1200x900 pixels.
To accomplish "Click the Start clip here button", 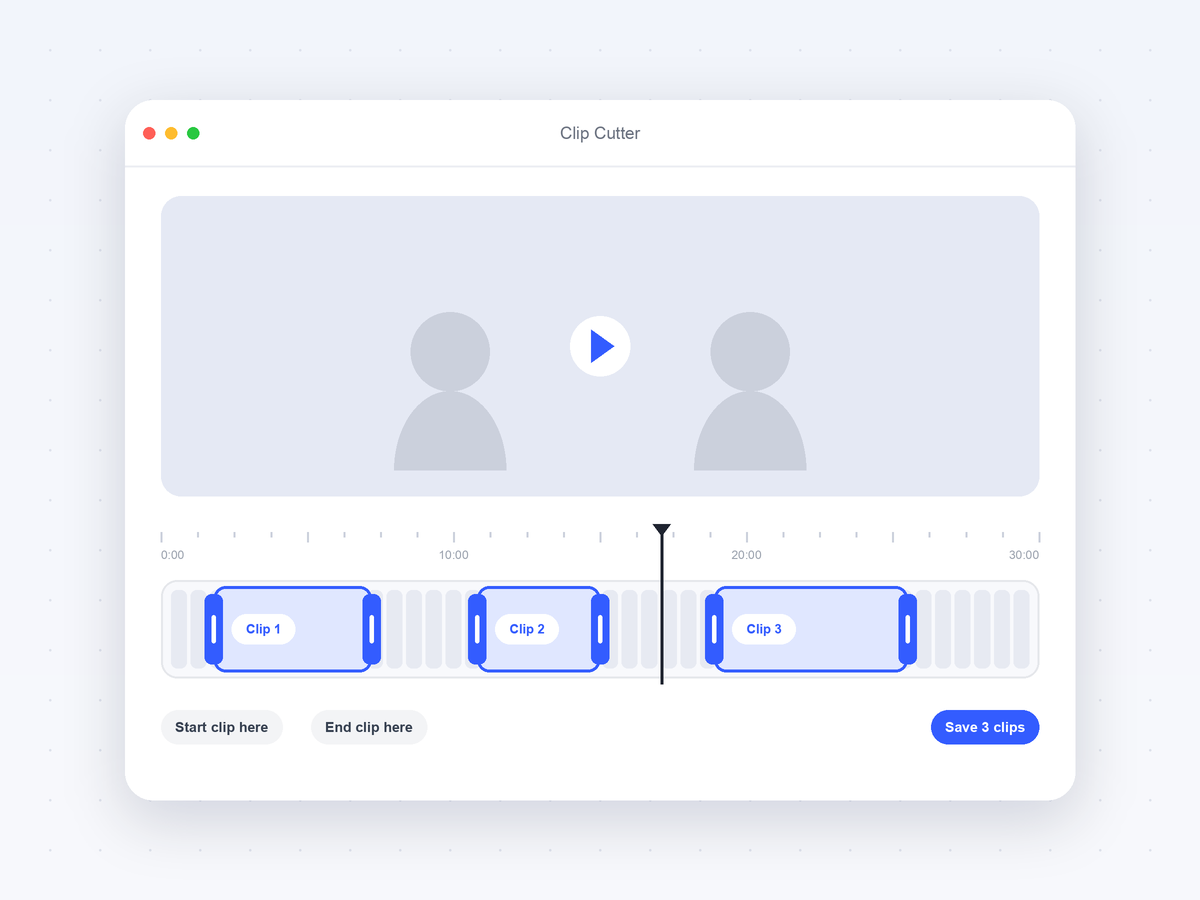I will 222,727.
